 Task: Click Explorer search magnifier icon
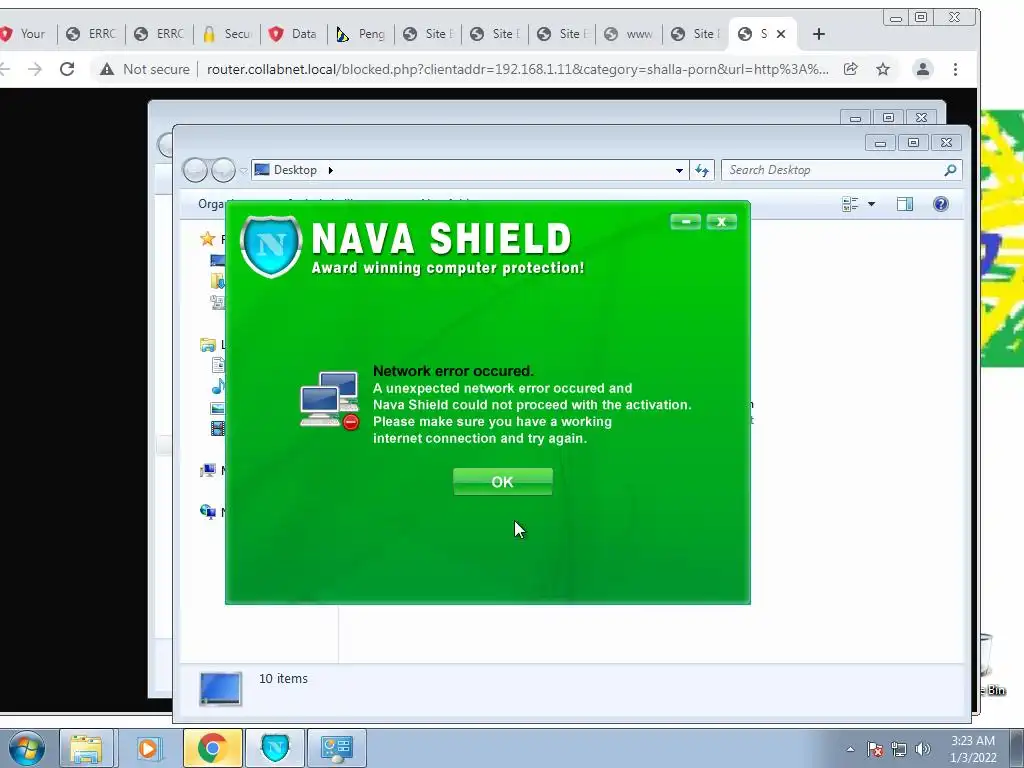(950, 170)
